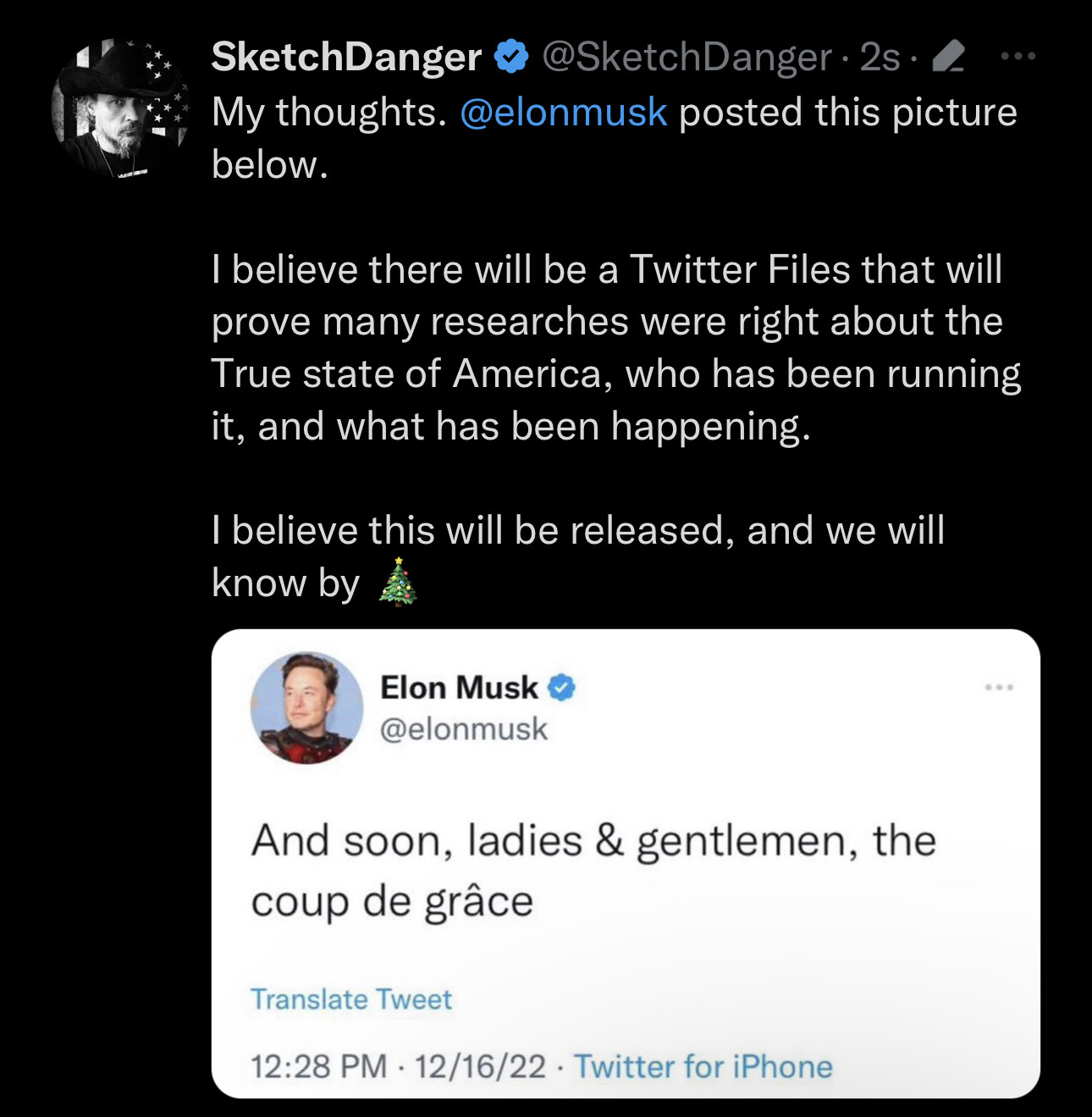The image size is (1092, 1117).
Task: Click the 12:28 PM · 12/16/22 timestamp
Action: point(398,1066)
